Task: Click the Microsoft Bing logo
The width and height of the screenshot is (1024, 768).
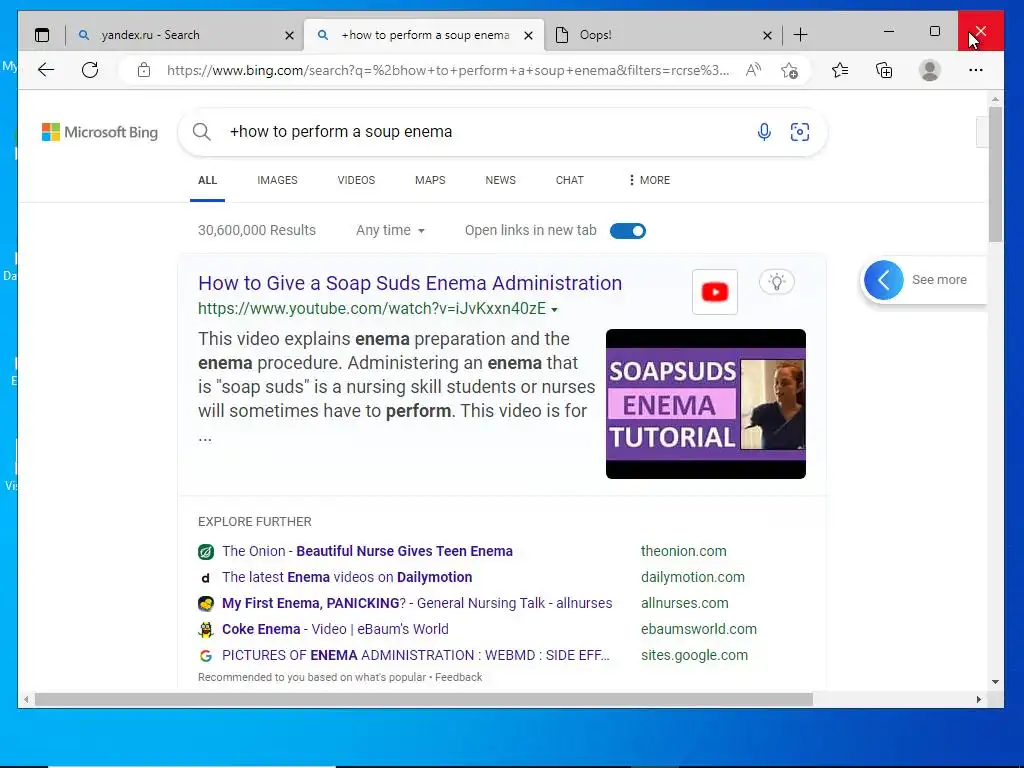Action: pos(100,132)
